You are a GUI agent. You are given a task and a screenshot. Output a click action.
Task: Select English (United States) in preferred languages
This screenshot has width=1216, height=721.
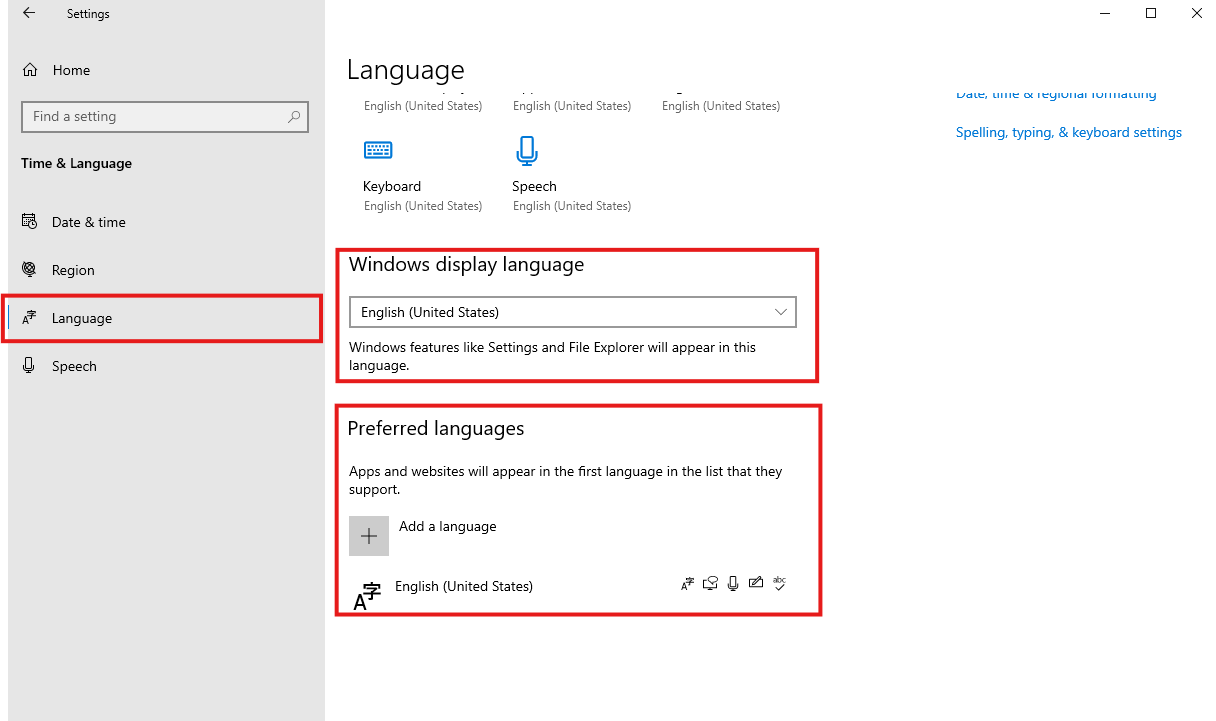coord(464,586)
